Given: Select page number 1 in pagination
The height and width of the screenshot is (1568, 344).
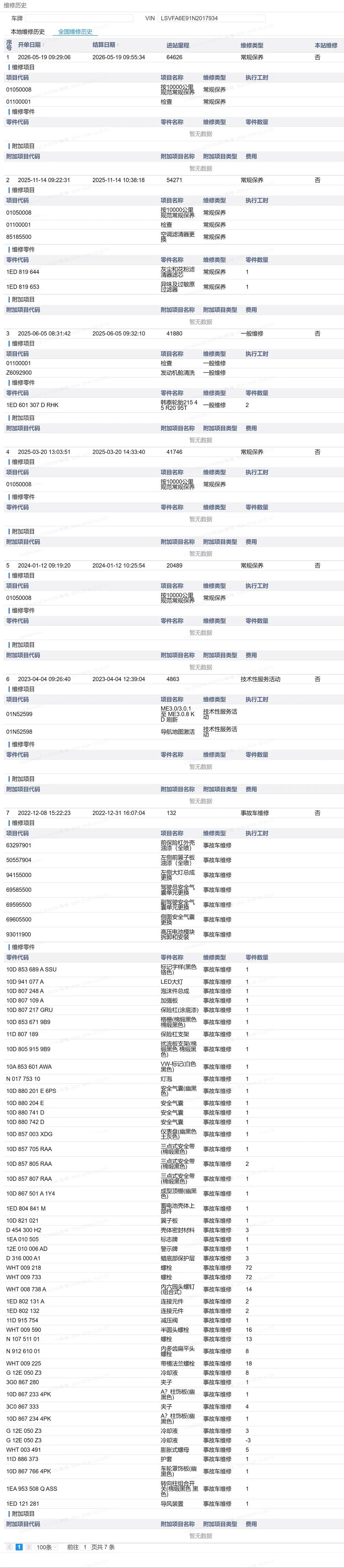Looking at the screenshot, I should [19, 1547].
